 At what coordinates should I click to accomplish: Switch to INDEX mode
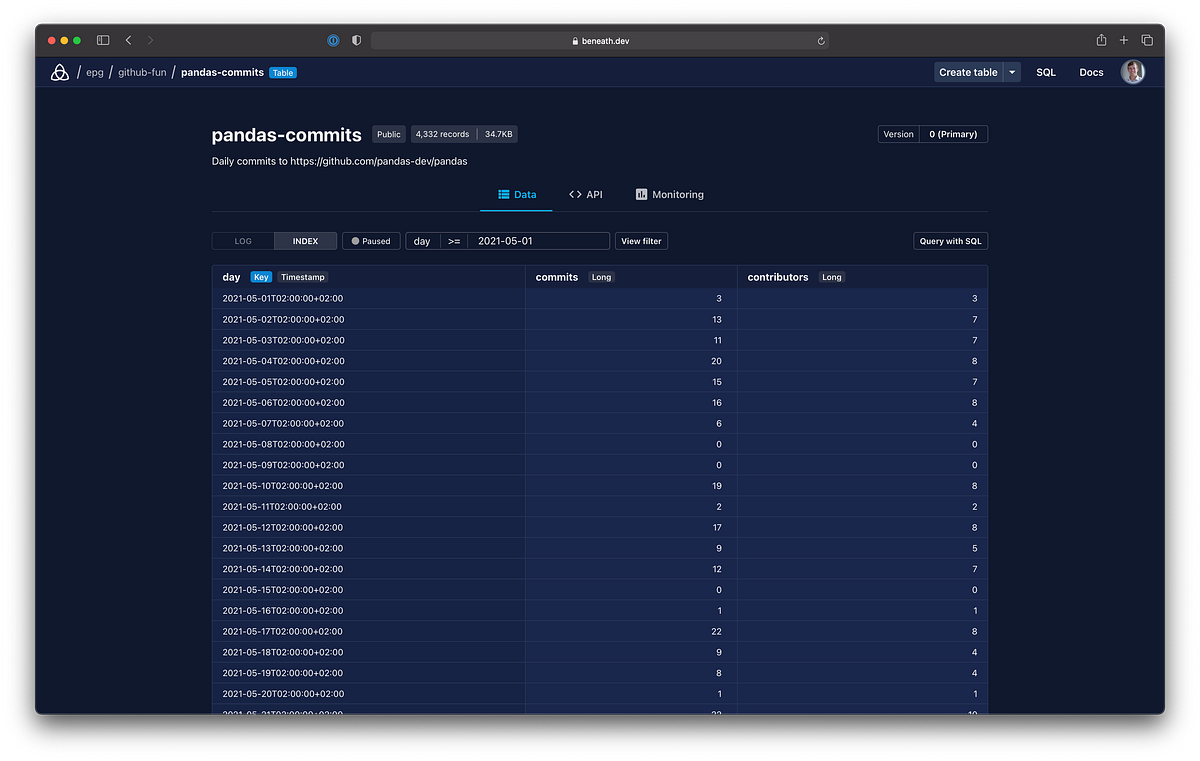305,240
